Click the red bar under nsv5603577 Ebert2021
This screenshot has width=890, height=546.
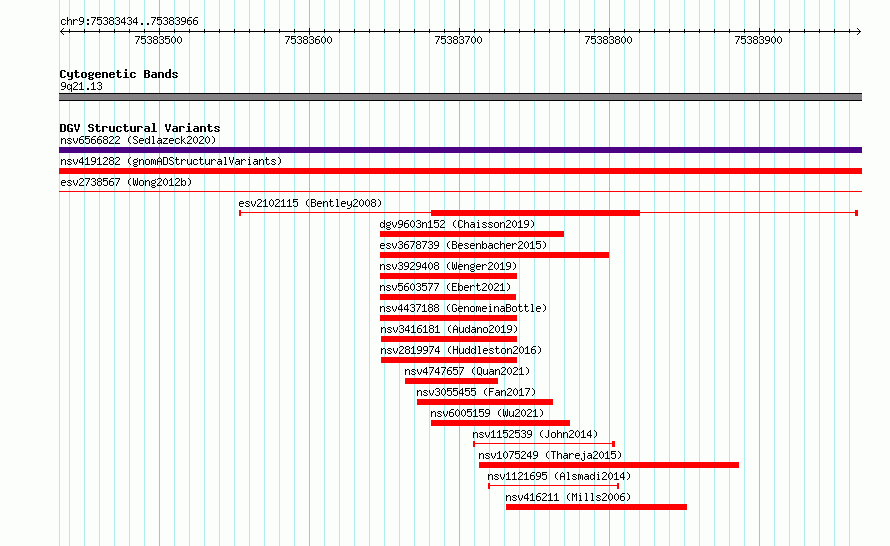click(448, 297)
